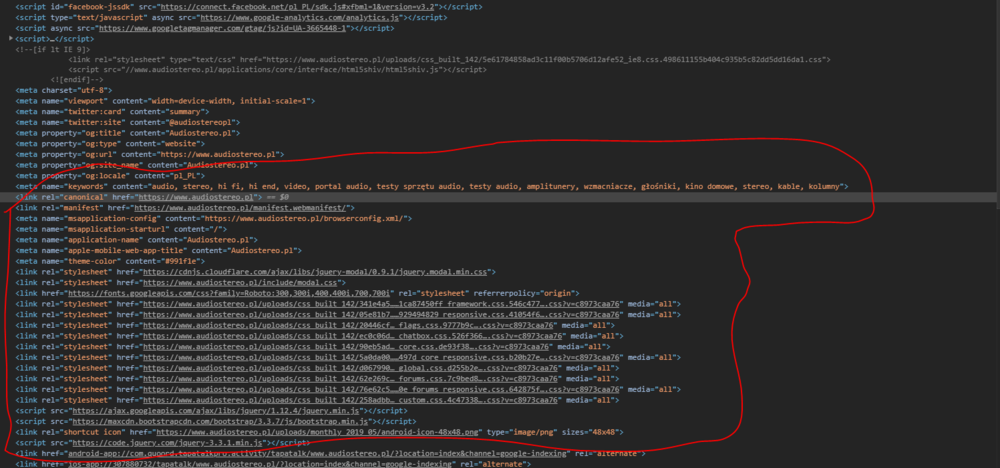Screen dimensions: 1000x468
Task: Click the jquery 1.12.4 googleapis script link
Action: tap(258, 410)
